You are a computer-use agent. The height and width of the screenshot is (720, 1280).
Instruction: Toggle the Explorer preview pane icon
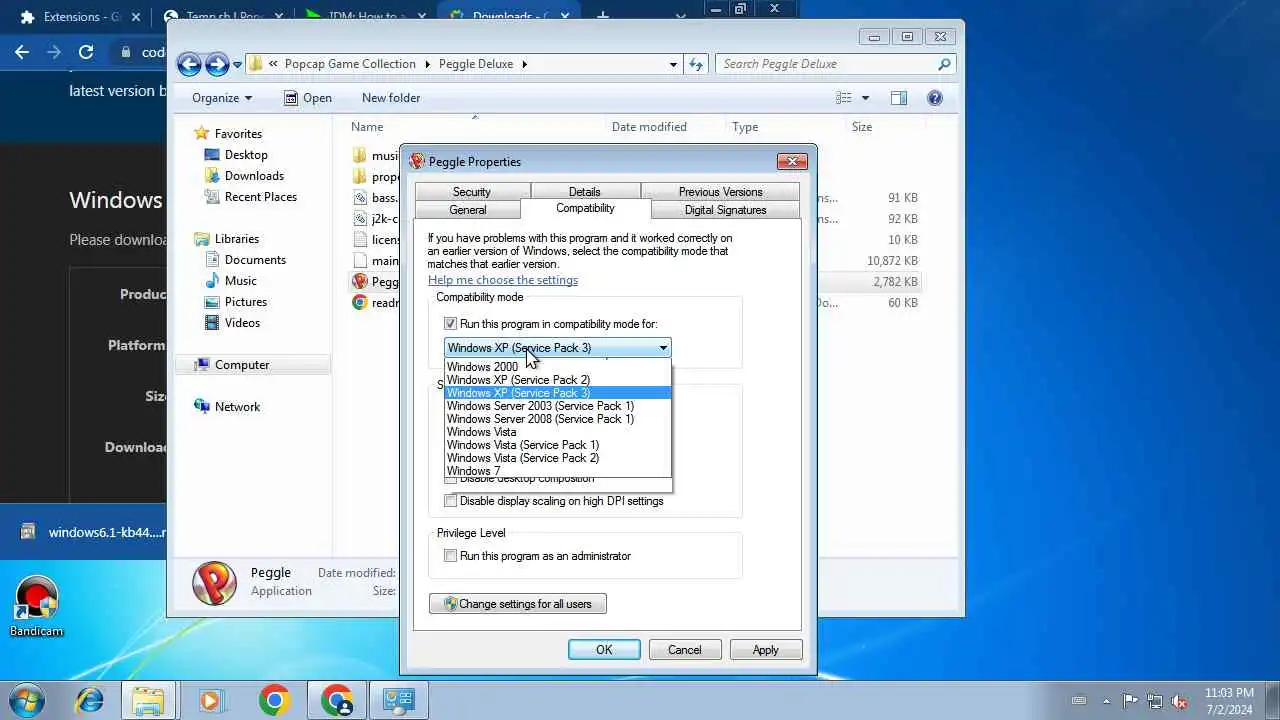[x=899, y=98]
